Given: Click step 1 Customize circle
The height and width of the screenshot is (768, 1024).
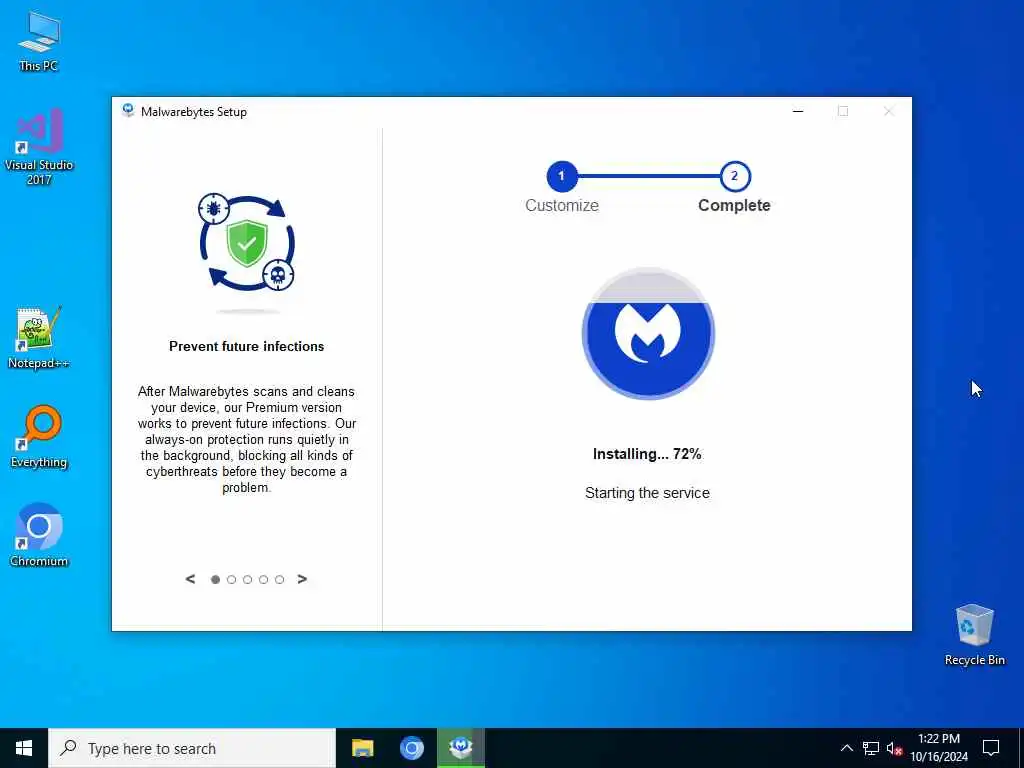Looking at the screenshot, I should click(x=562, y=176).
